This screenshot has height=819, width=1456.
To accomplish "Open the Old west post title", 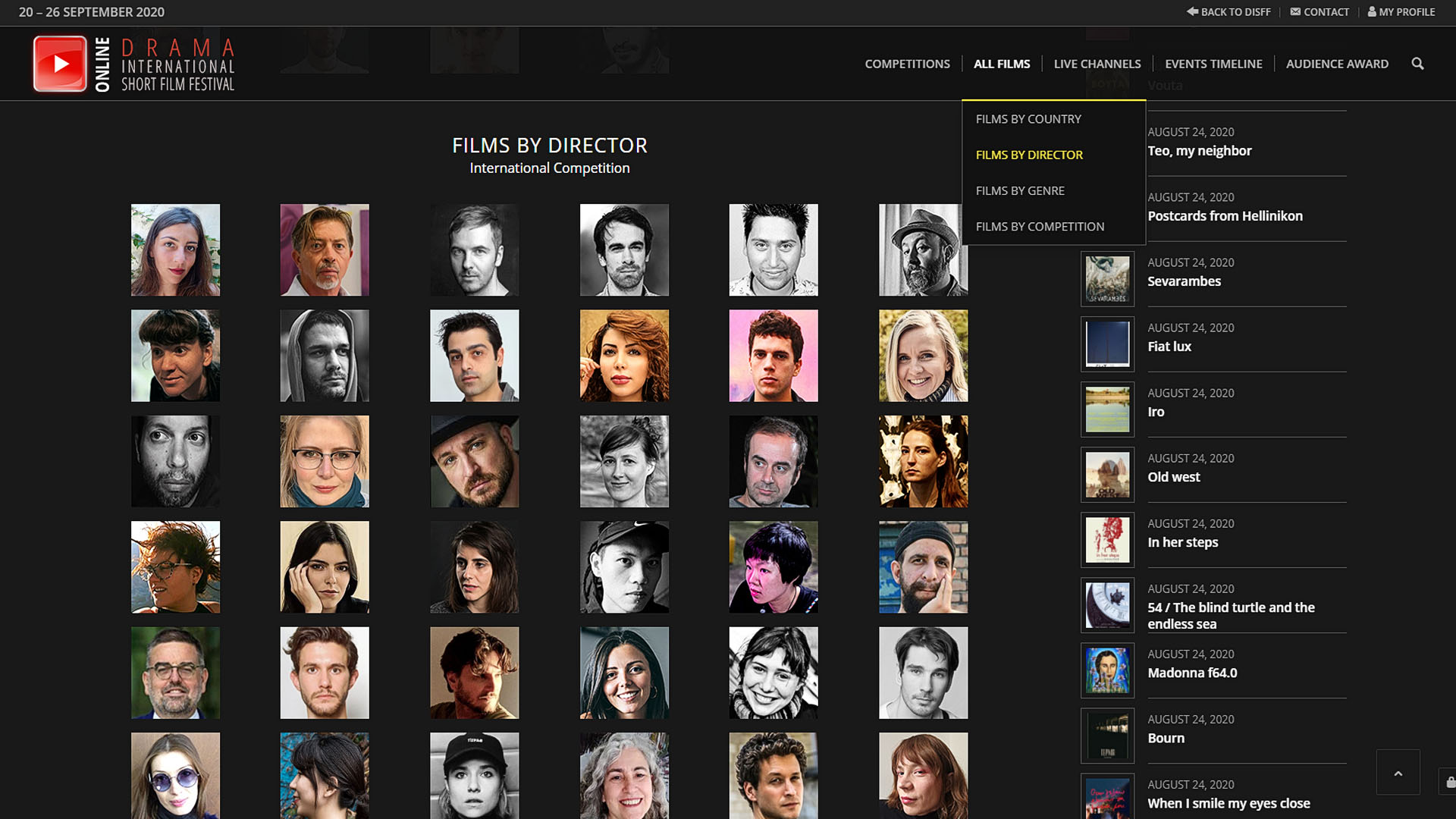I will [x=1173, y=477].
